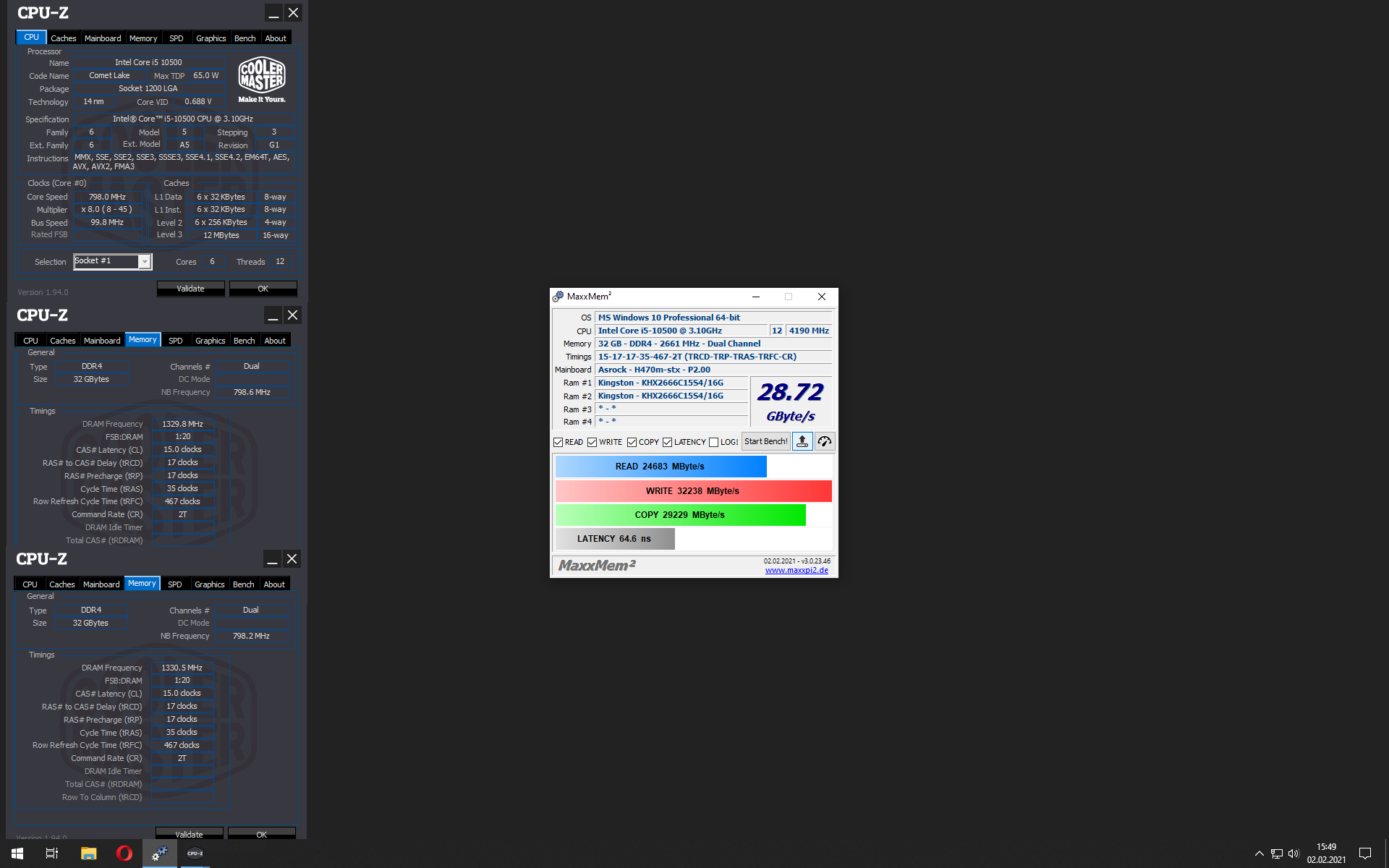
Task: Click the blue READ 24683 MByte/s bar
Action: [660, 467]
